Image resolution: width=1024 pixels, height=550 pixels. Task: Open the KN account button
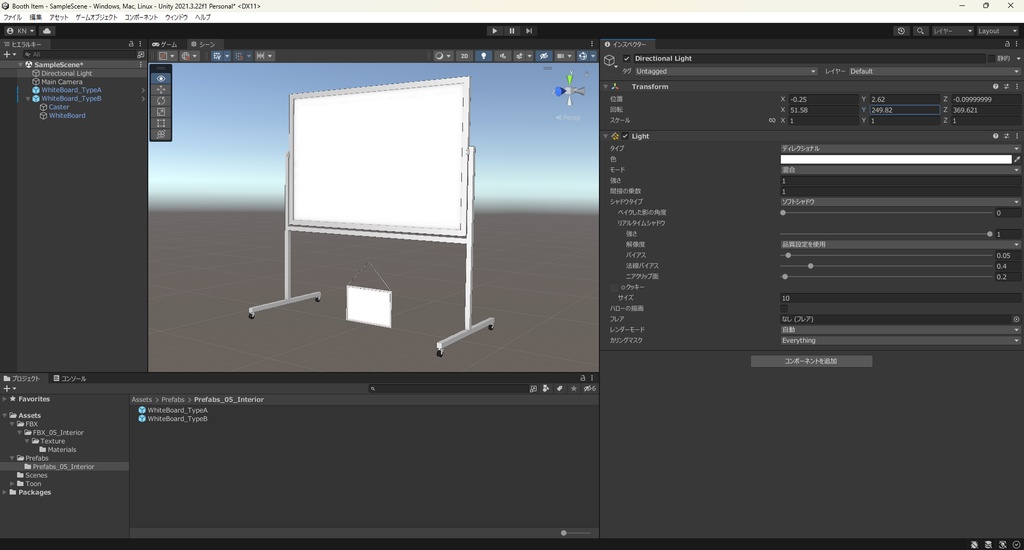[20, 31]
